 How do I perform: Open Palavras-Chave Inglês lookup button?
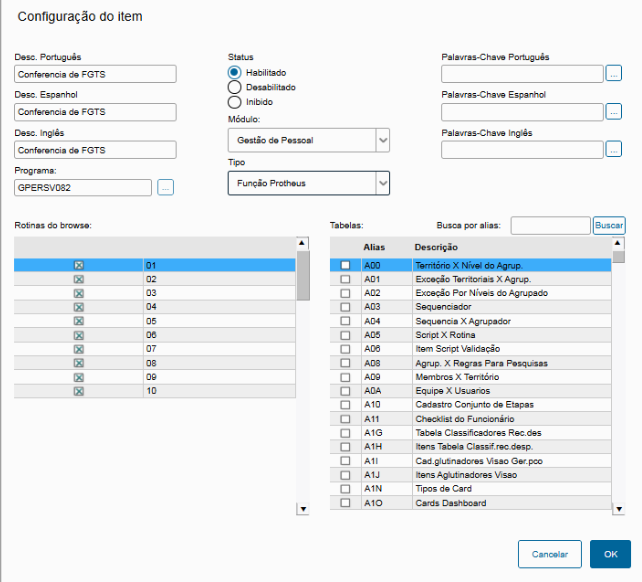(613, 149)
